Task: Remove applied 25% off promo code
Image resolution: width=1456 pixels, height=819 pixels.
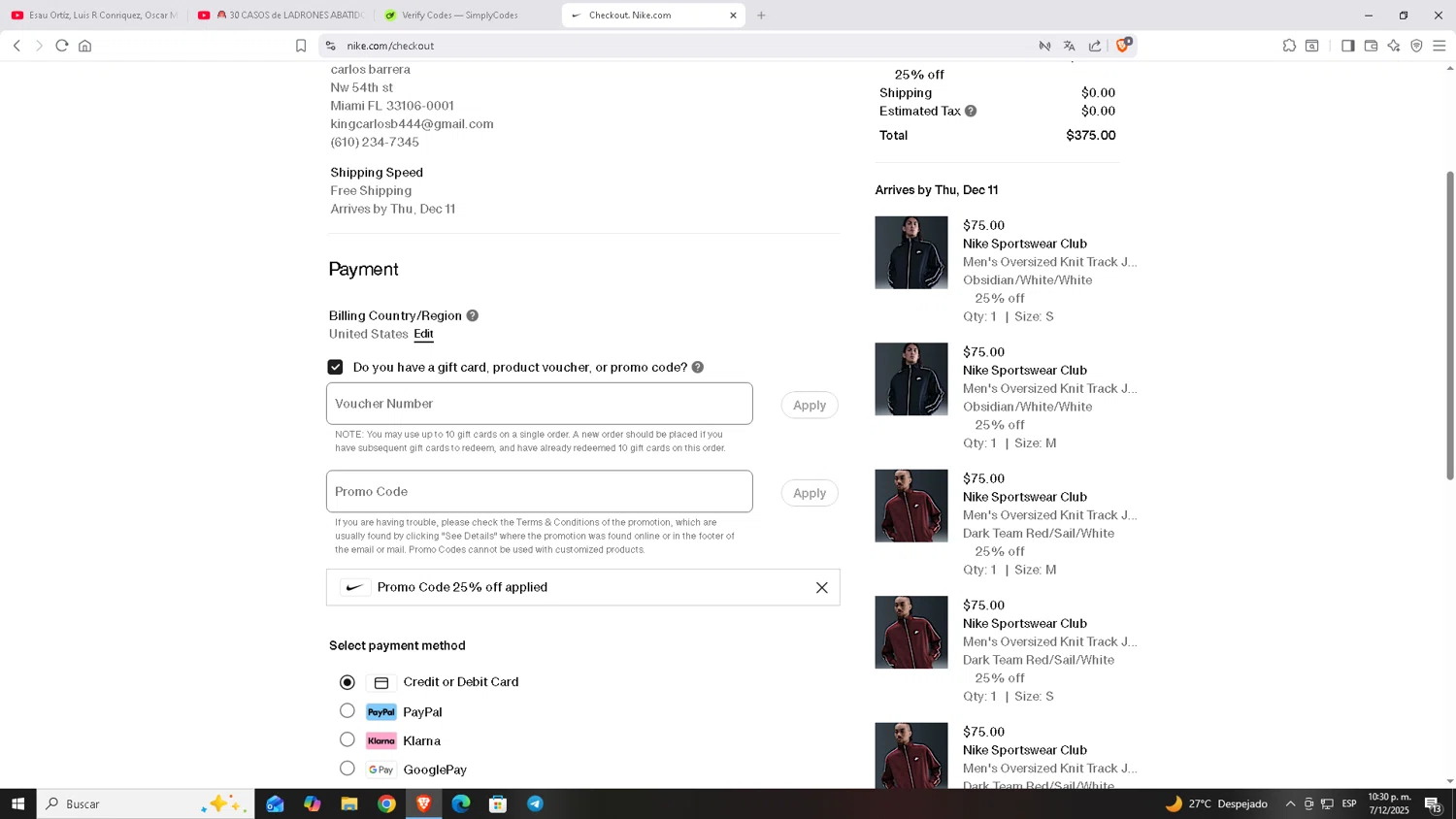Action: click(822, 587)
